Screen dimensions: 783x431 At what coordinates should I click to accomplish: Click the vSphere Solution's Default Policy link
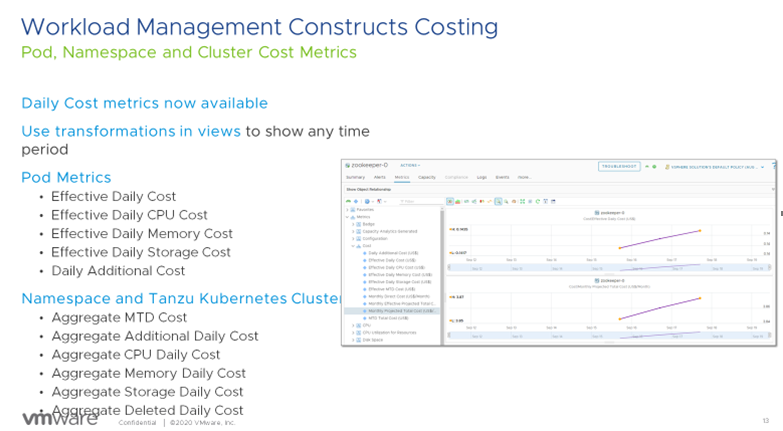[x=714, y=167]
